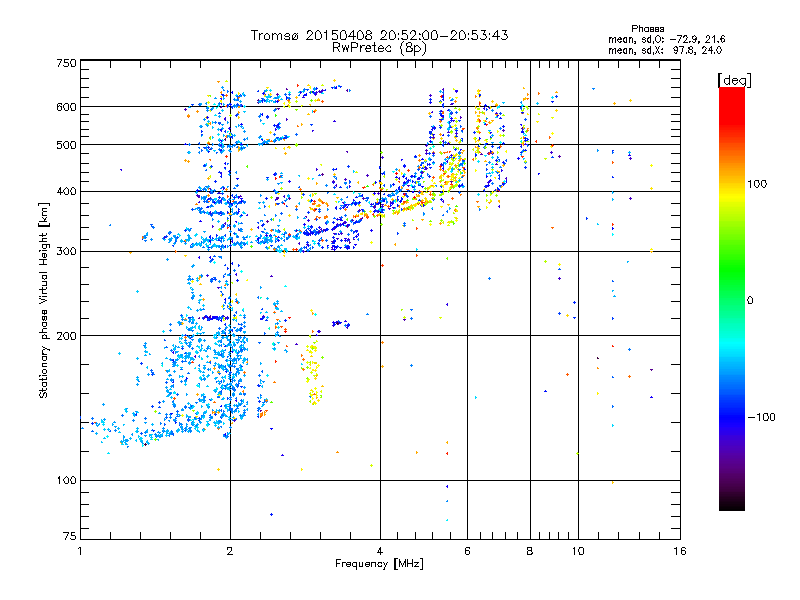
Task: Click the colorbar label '-100'
Action: point(761,417)
